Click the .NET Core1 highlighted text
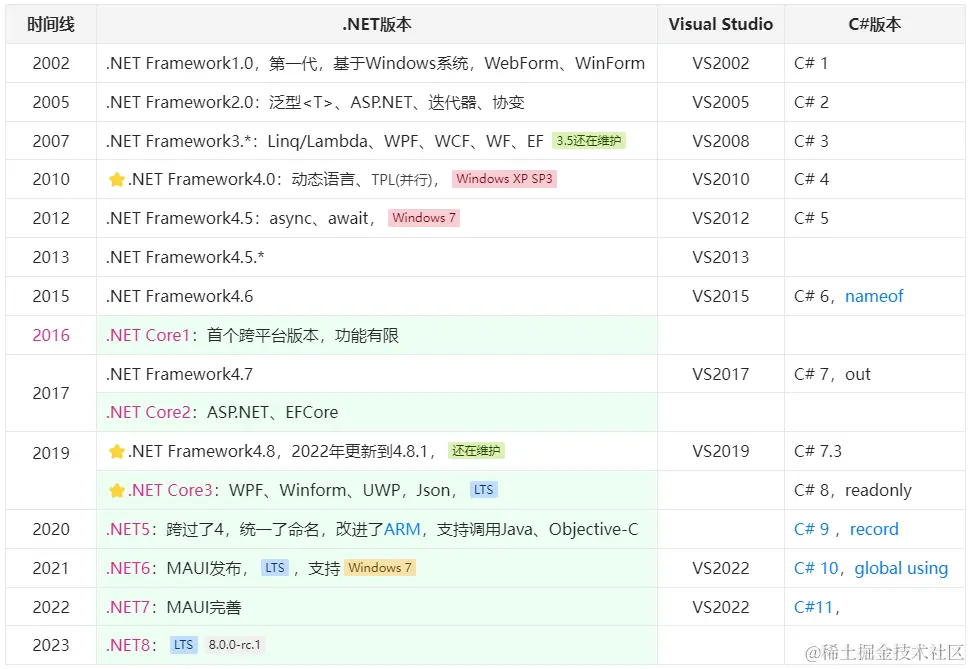971x669 pixels. [x=148, y=335]
